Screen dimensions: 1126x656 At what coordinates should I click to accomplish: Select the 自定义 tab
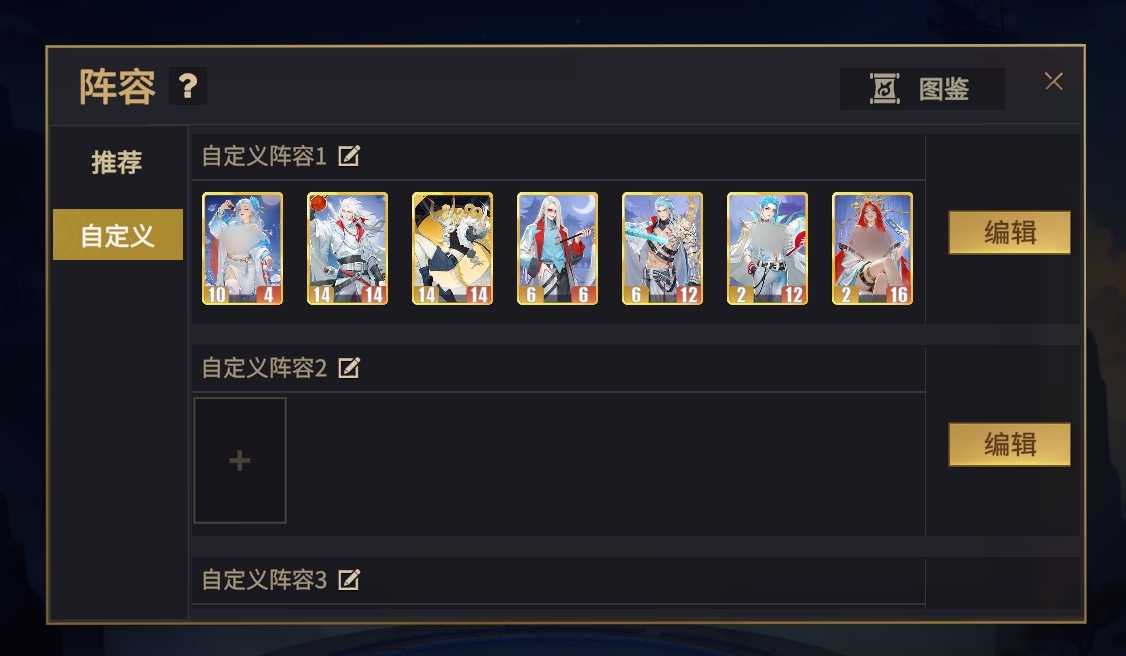pos(118,235)
